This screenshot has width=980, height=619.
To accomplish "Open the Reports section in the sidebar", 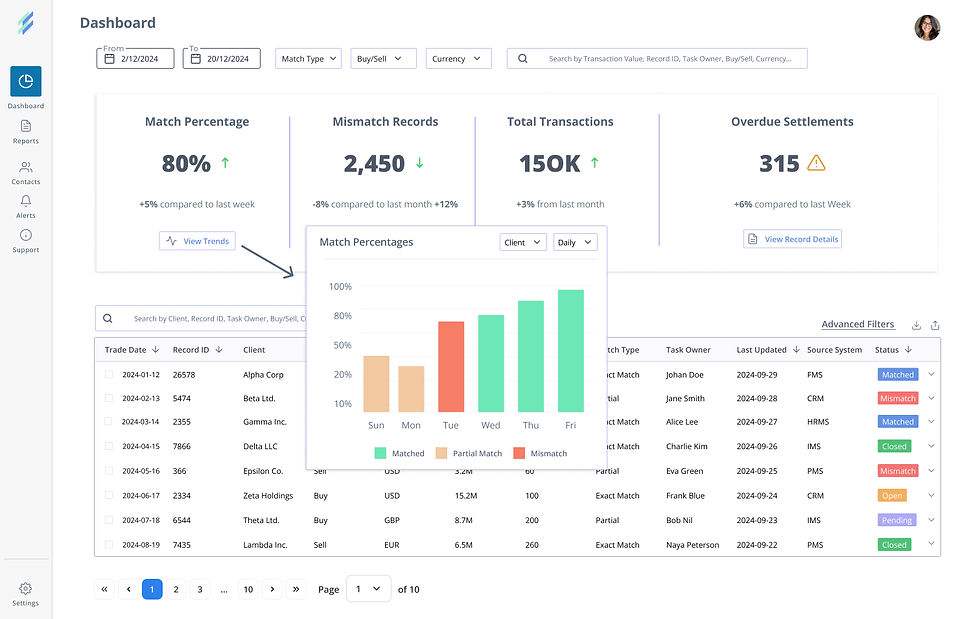I will pos(26,129).
